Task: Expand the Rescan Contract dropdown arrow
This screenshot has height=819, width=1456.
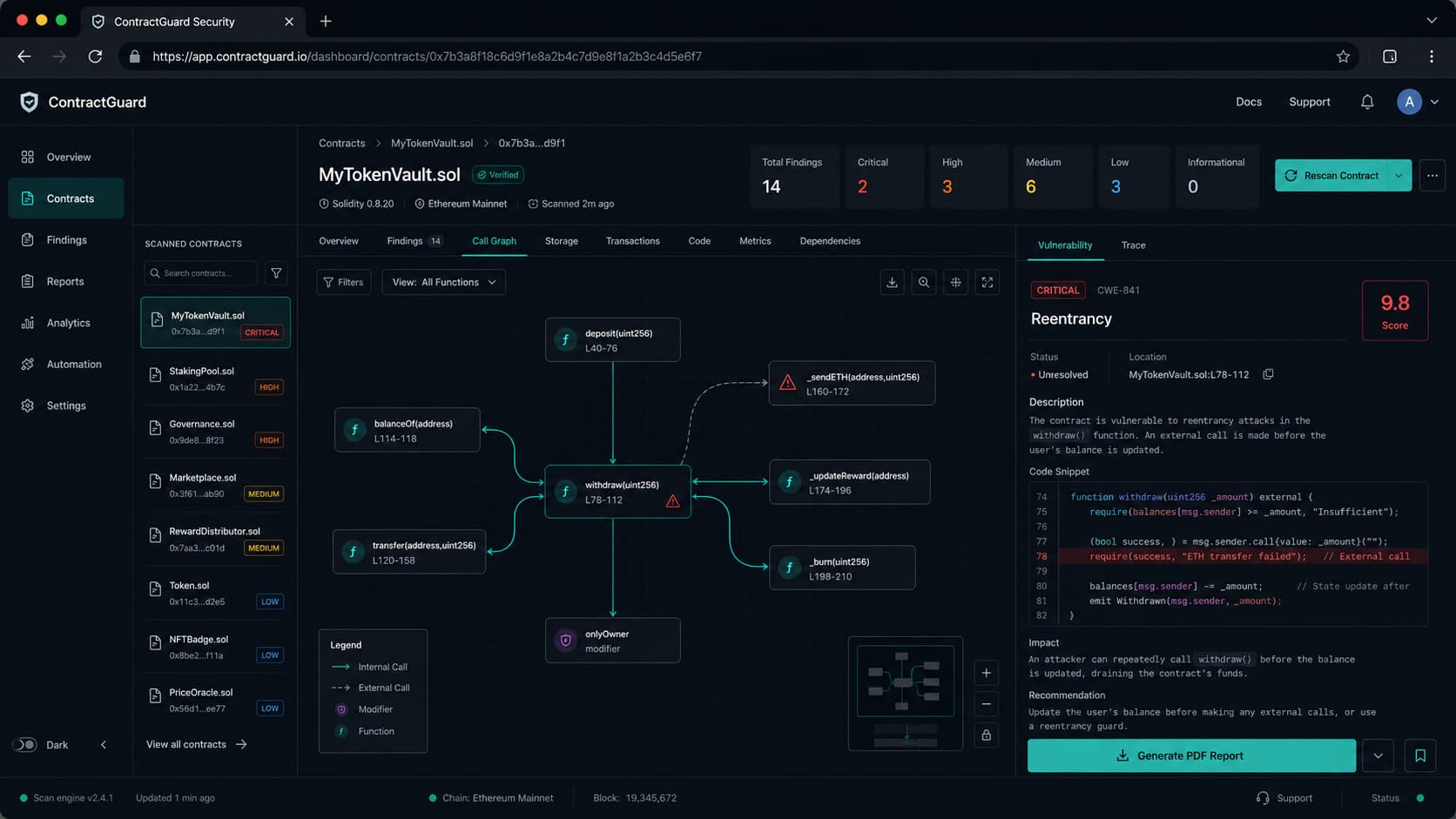Action: point(1399,176)
